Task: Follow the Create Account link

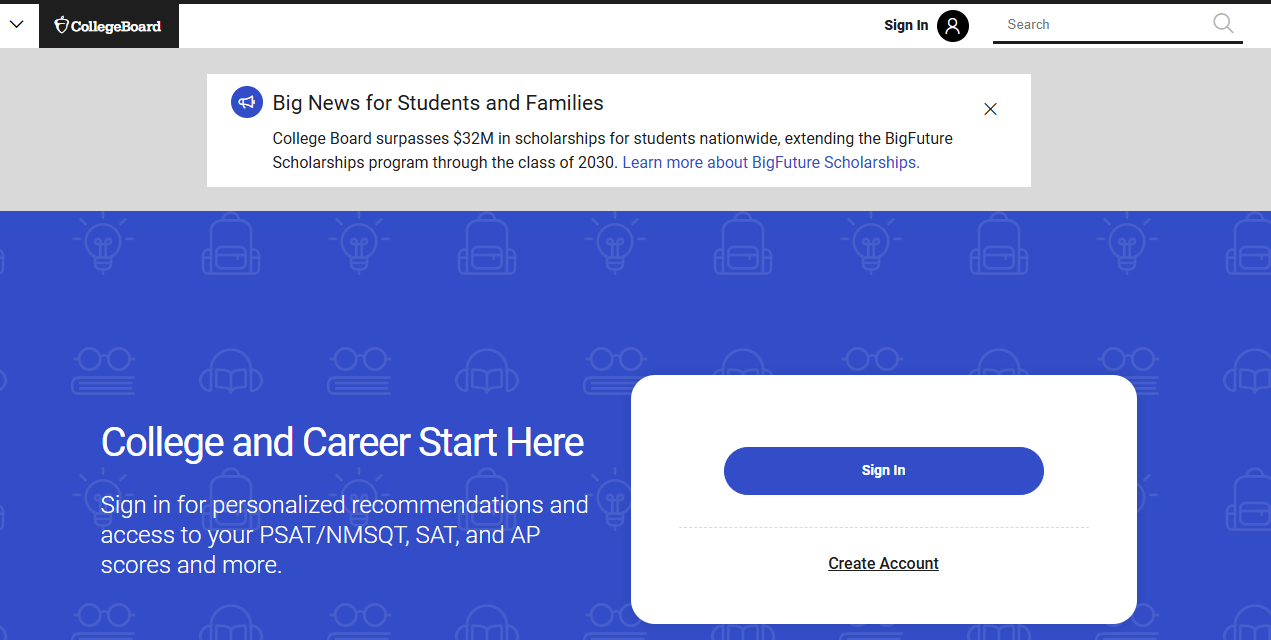Action: coord(883,563)
